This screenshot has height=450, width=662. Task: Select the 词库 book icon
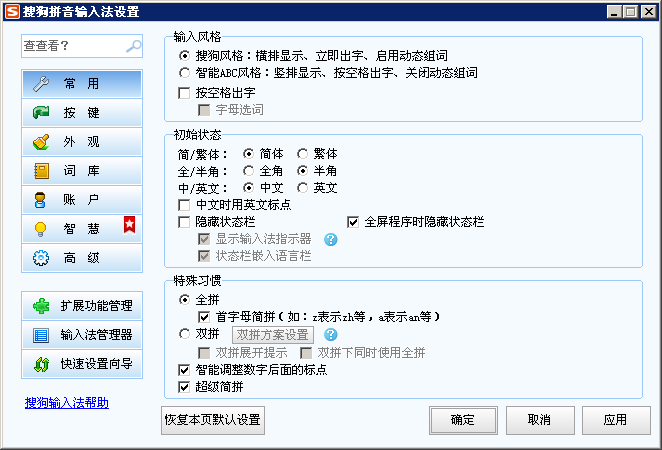click(x=41, y=171)
